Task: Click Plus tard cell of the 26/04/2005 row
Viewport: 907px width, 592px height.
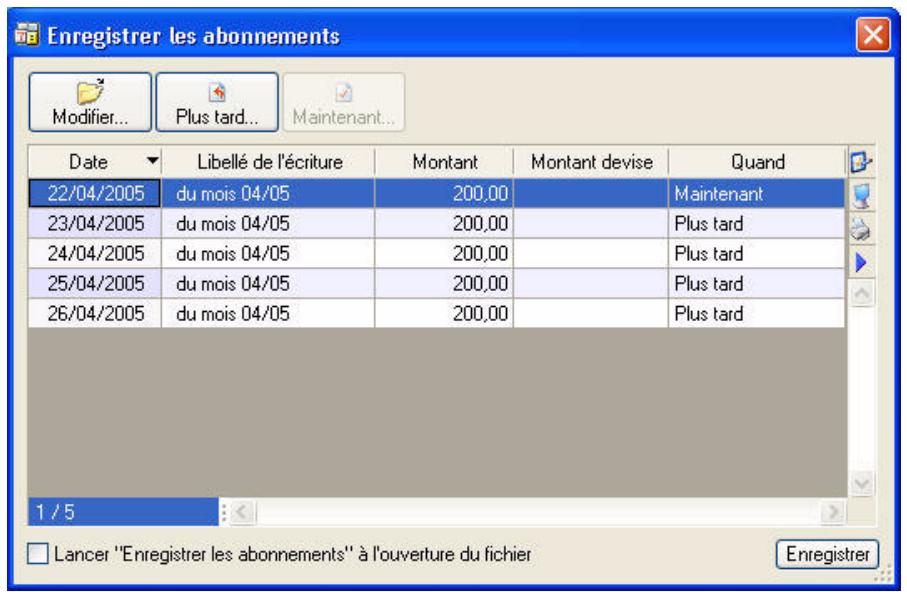Action: click(x=757, y=314)
